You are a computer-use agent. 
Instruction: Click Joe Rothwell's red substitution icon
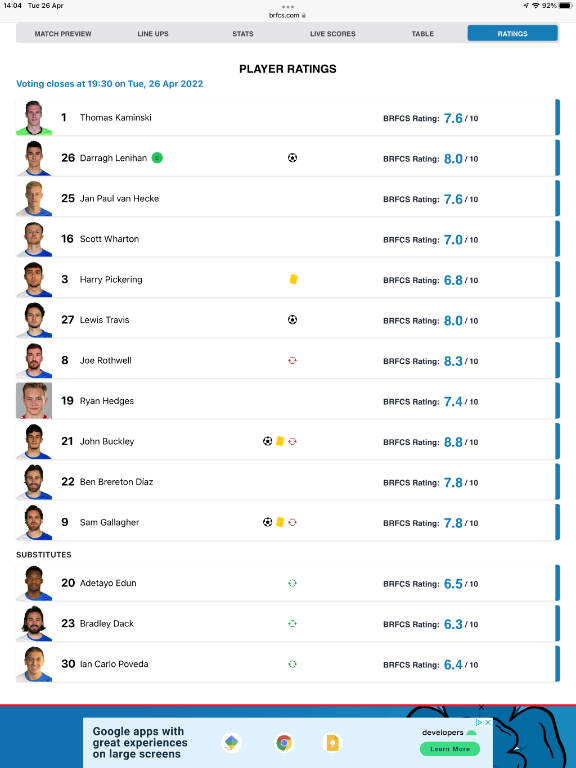coord(292,360)
